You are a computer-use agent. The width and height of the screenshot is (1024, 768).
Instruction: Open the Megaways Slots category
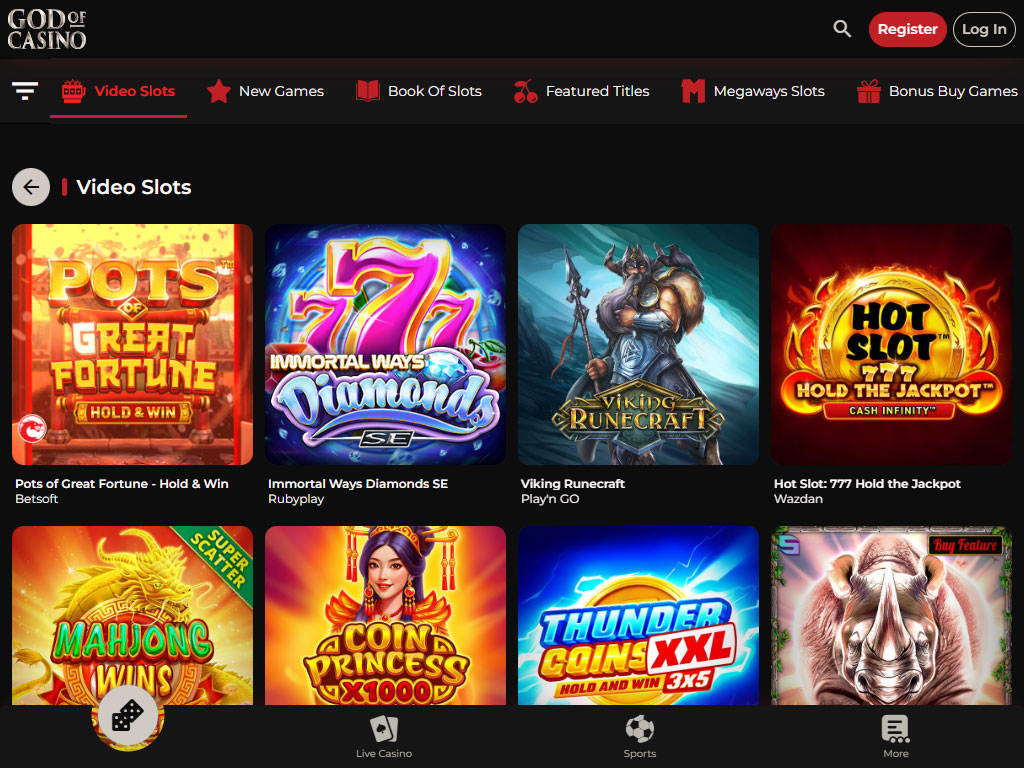click(753, 91)
